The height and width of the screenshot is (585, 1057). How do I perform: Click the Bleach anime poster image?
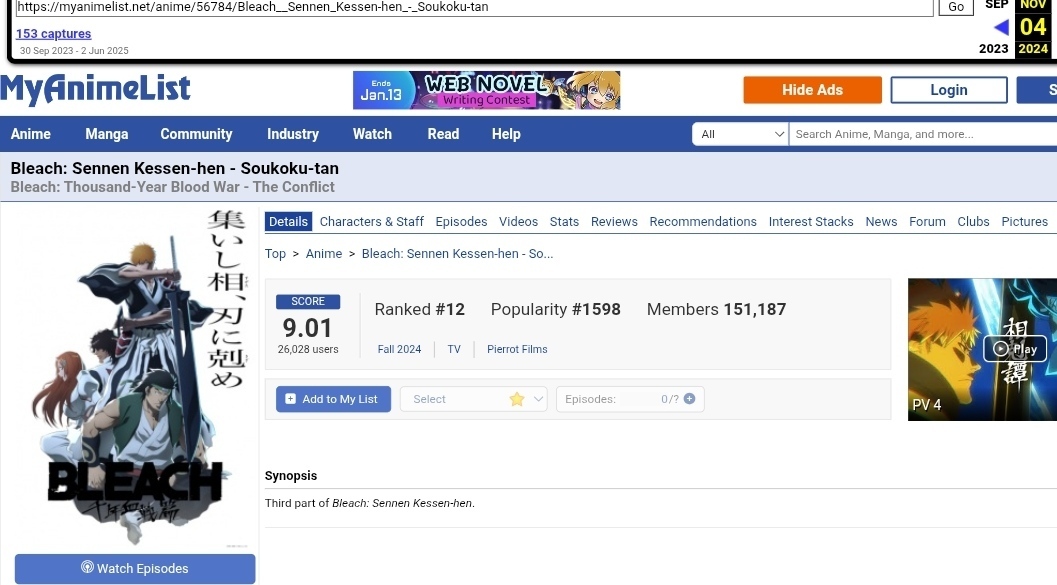(x=130, y=378)
